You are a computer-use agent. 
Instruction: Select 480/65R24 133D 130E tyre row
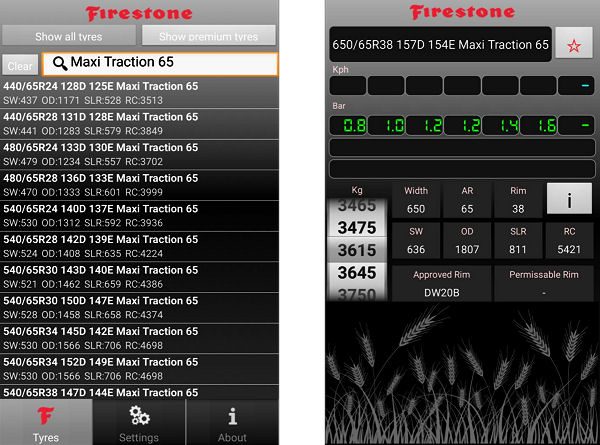pyautogui.click(x=139, y=155)
